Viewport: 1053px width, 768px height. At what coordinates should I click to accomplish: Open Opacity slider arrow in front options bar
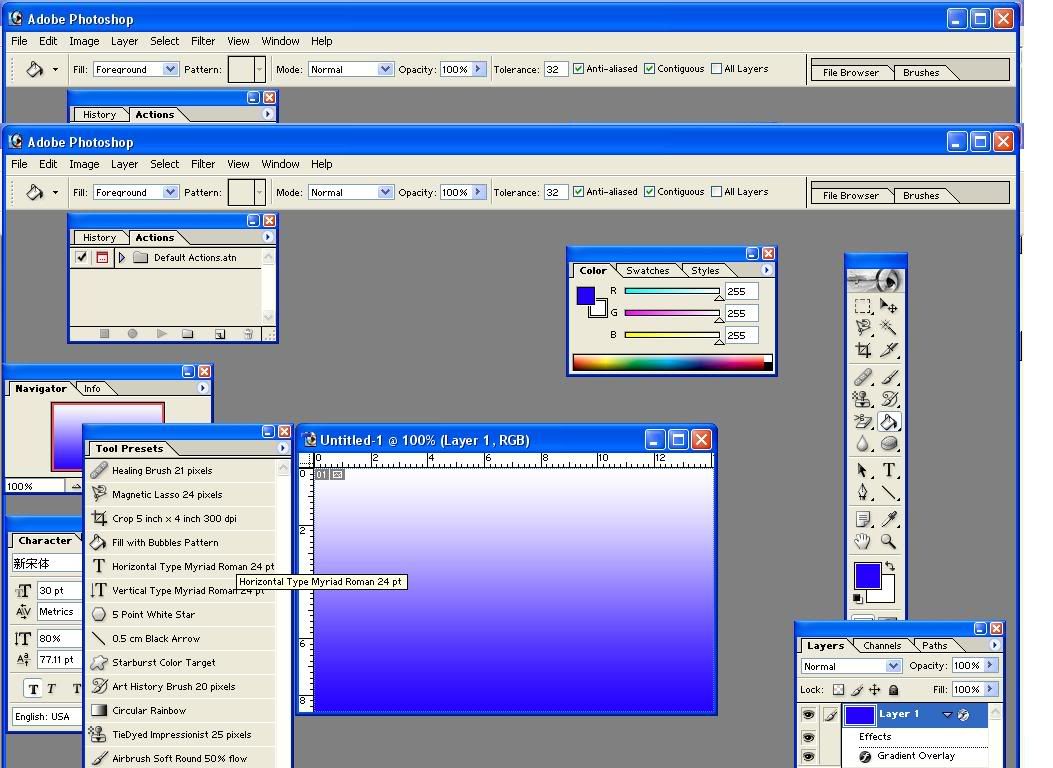(x=478, y=192)
